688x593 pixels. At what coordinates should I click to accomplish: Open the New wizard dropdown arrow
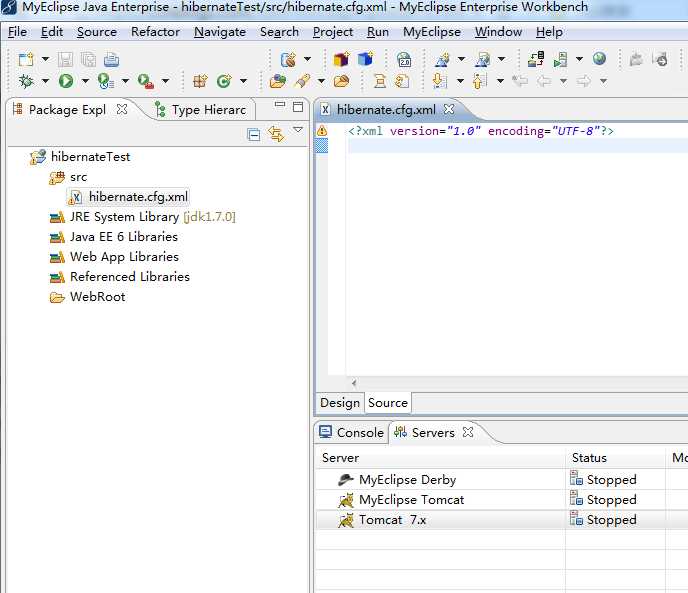click(45, 59)
